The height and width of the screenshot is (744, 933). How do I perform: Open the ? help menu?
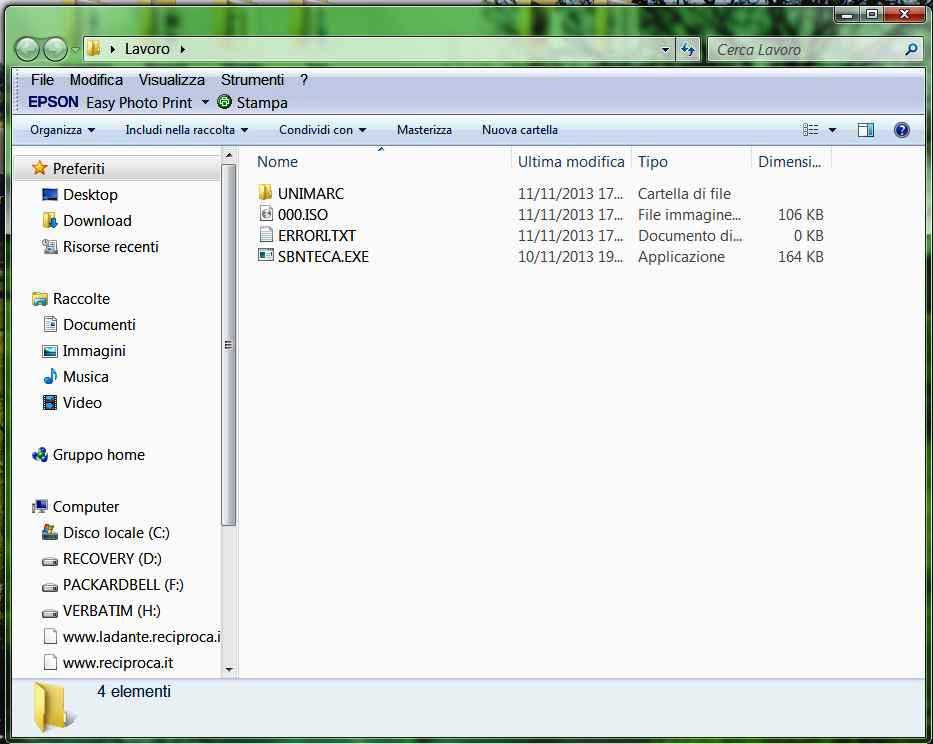(x=304, y=80)
